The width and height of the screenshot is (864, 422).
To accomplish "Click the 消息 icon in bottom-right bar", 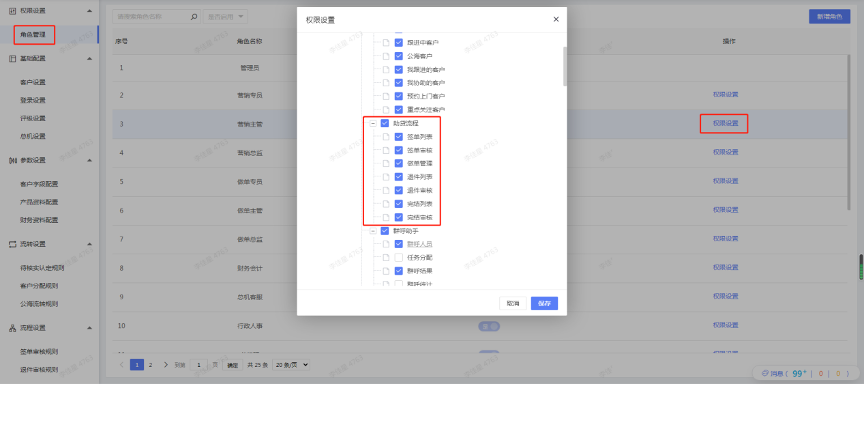I will [765, 374].
